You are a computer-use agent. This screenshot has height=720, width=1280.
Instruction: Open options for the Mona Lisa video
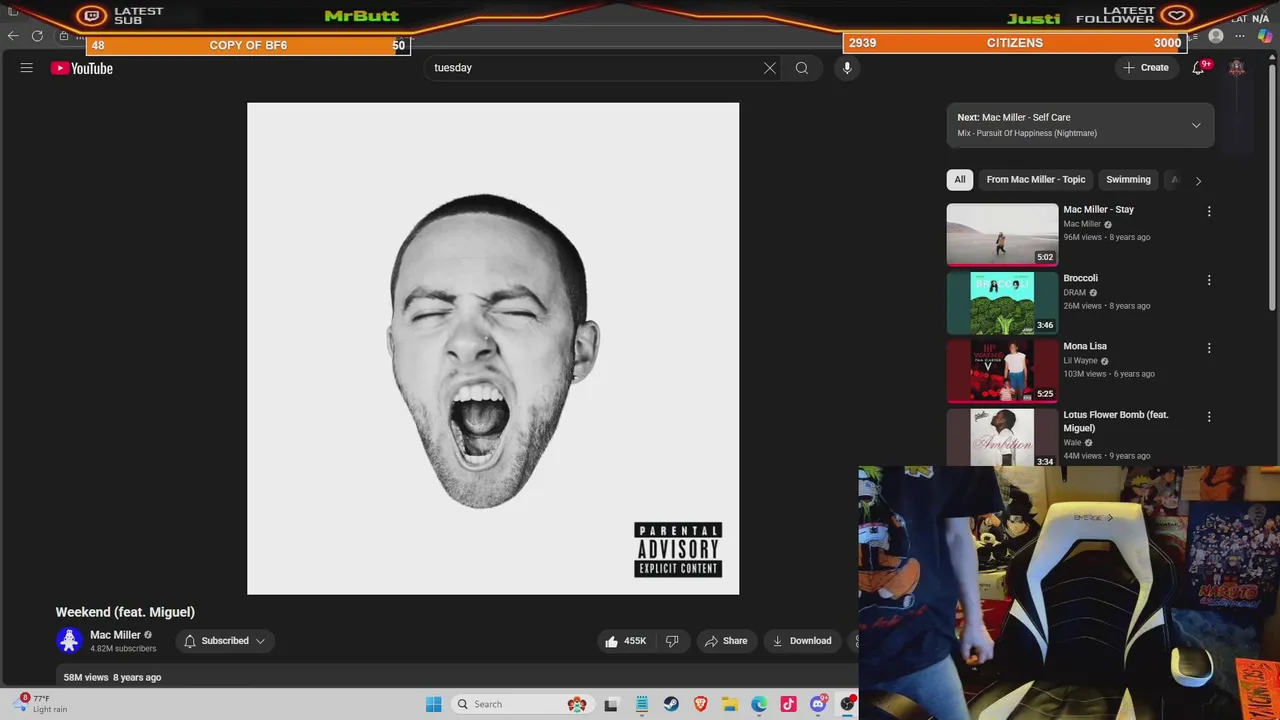click(1209, 348)
